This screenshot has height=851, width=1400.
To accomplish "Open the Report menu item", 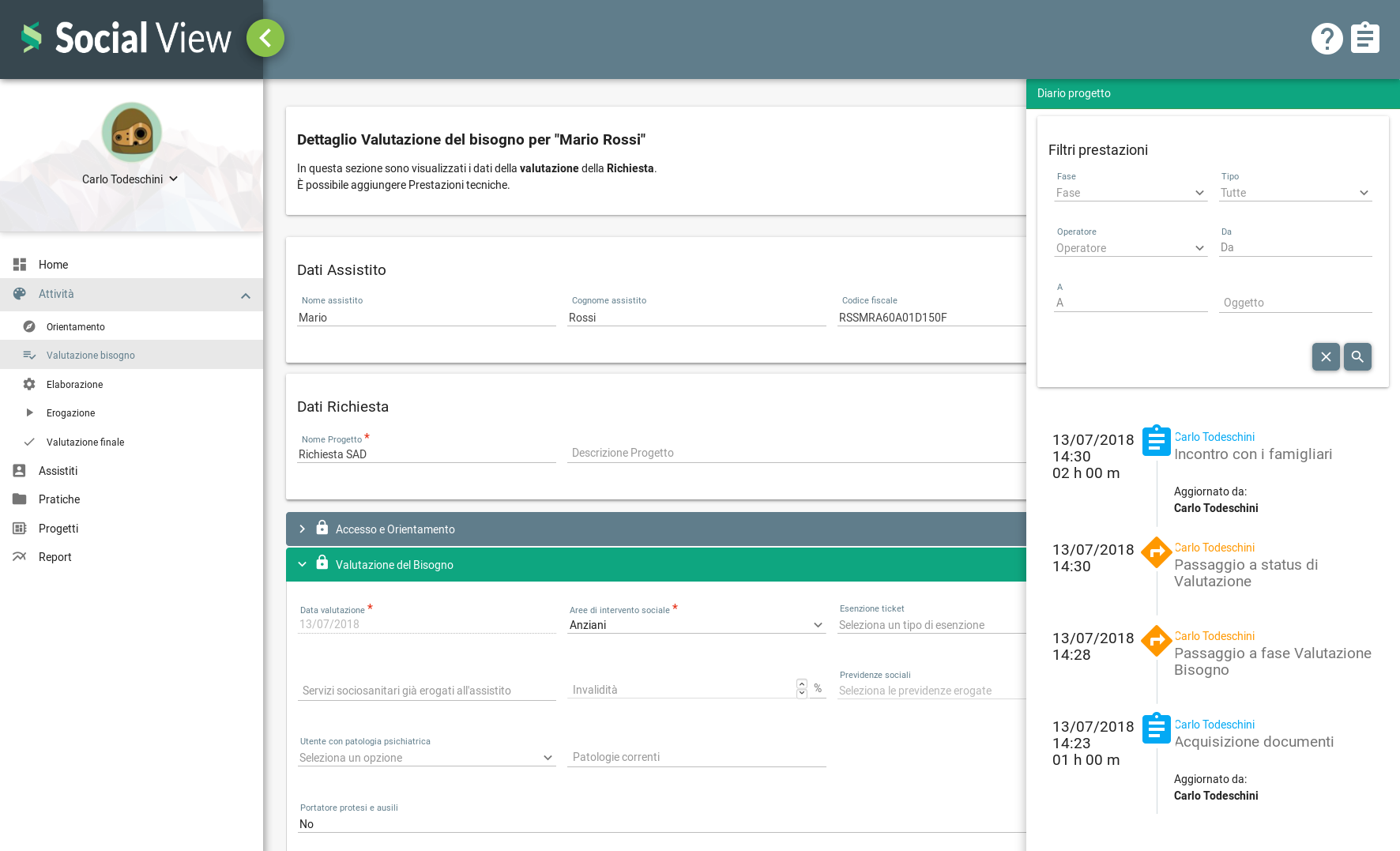I will coord(55,557).
